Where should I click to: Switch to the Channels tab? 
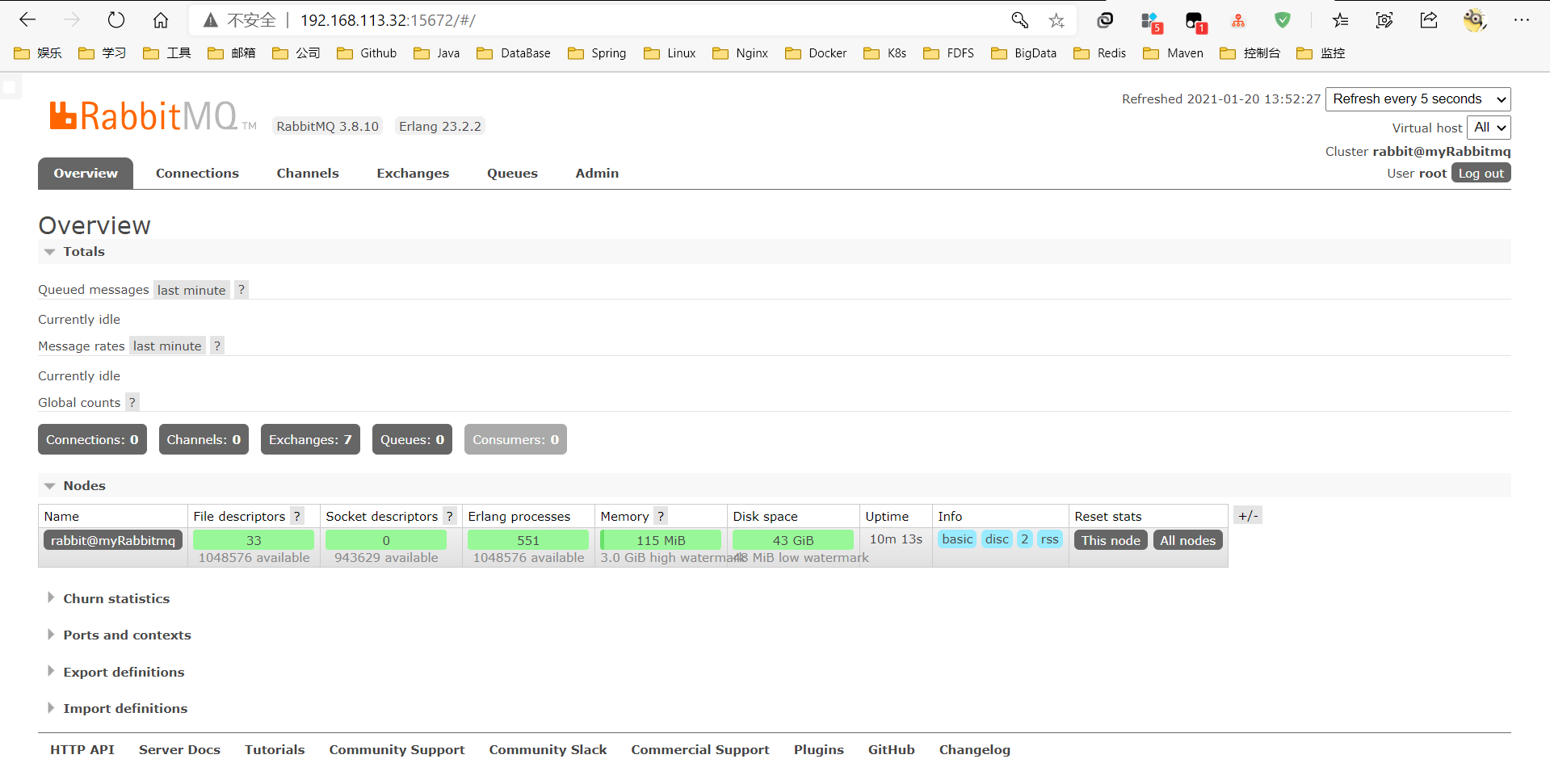308,174
